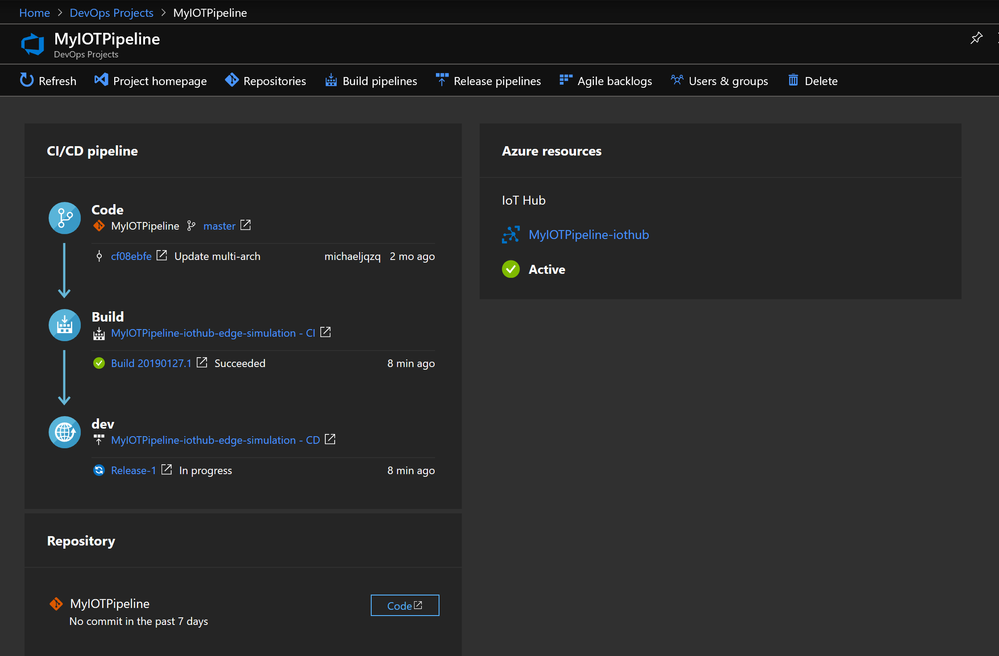Click the build pipeline icon before the CI link
The height and width of the screenshot is (656, 999).
tap(99, 333)
